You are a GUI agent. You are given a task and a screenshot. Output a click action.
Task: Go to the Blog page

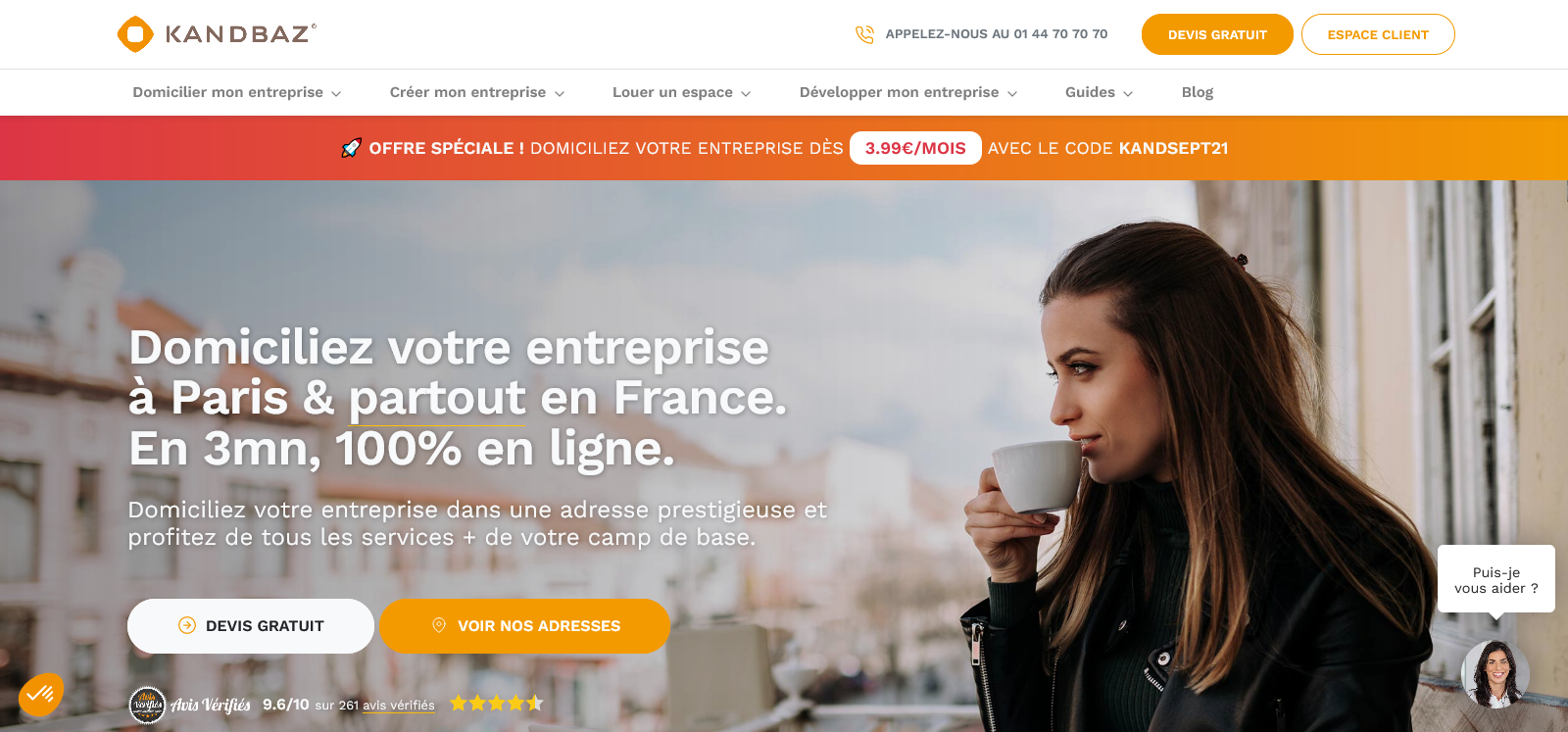pos(1198,92)
